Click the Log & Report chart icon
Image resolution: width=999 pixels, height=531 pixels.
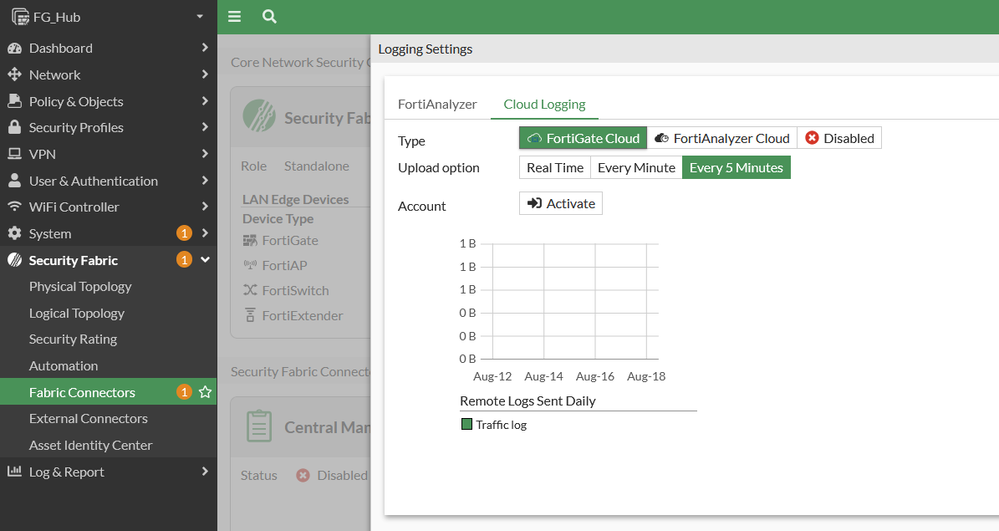pos(14,472)
